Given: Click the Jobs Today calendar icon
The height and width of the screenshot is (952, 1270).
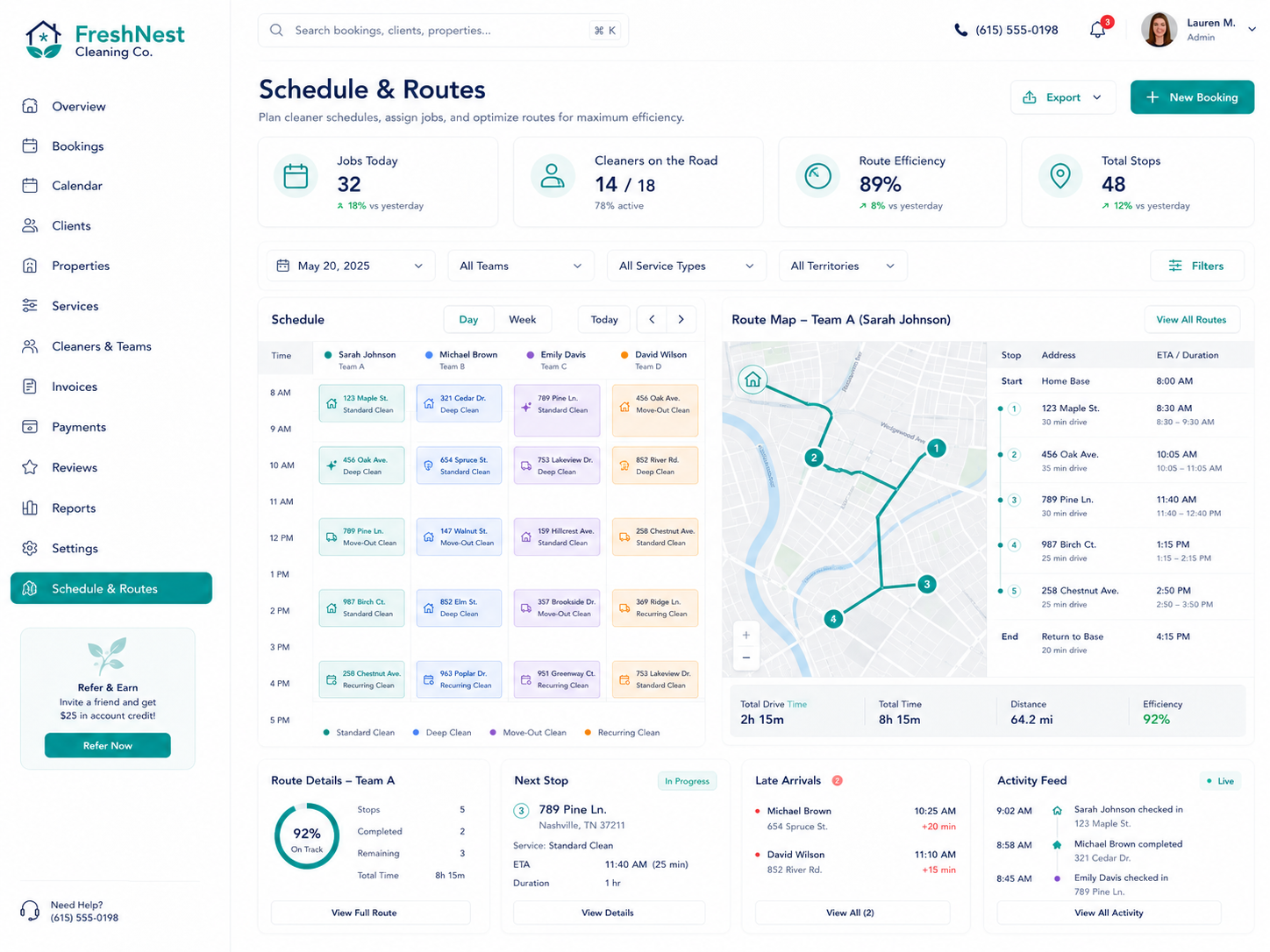Looking at the screenshot, I should 296,176.
